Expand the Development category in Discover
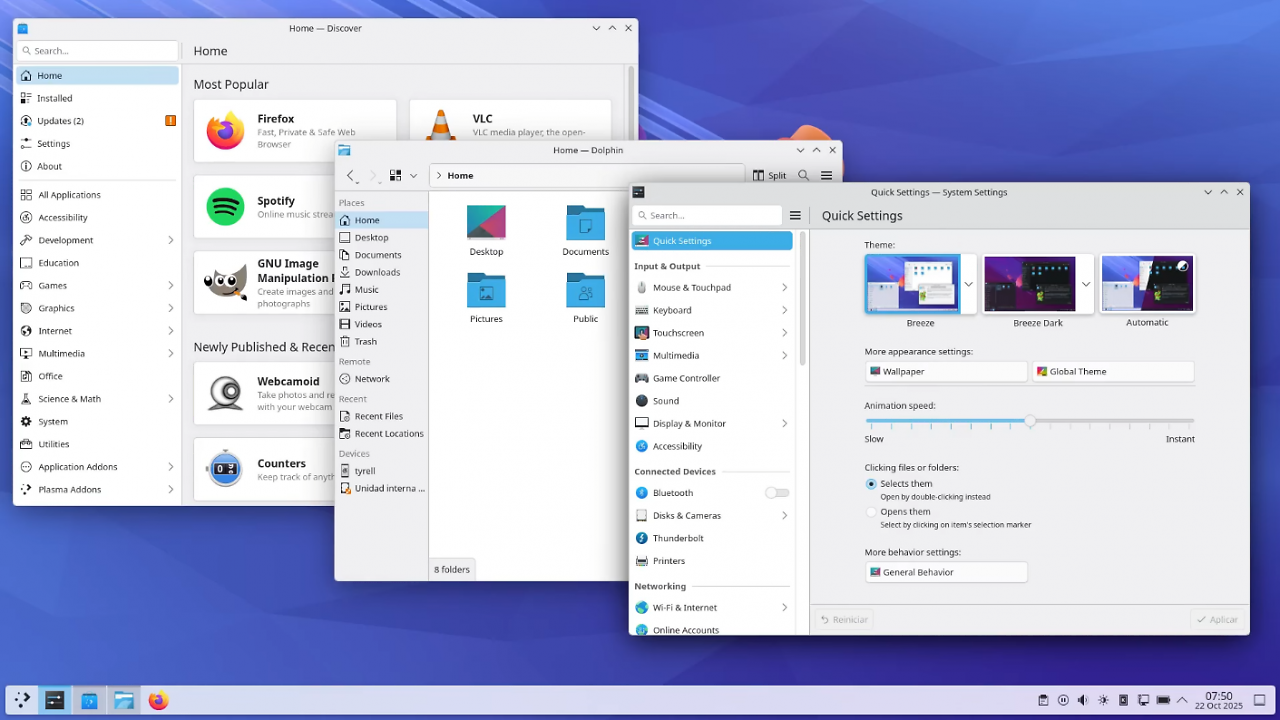This screenshot has height=720, width=1280. point(171,240)
